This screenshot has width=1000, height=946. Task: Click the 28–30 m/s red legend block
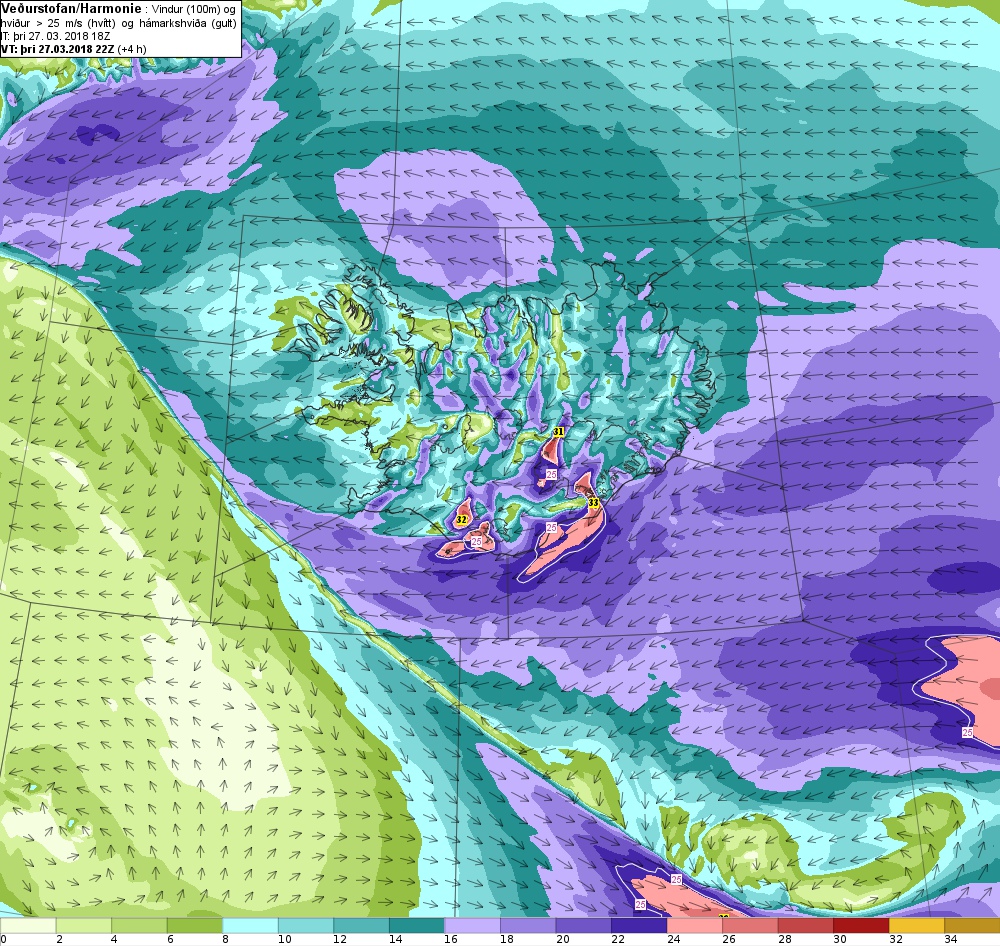pos(805,925)
